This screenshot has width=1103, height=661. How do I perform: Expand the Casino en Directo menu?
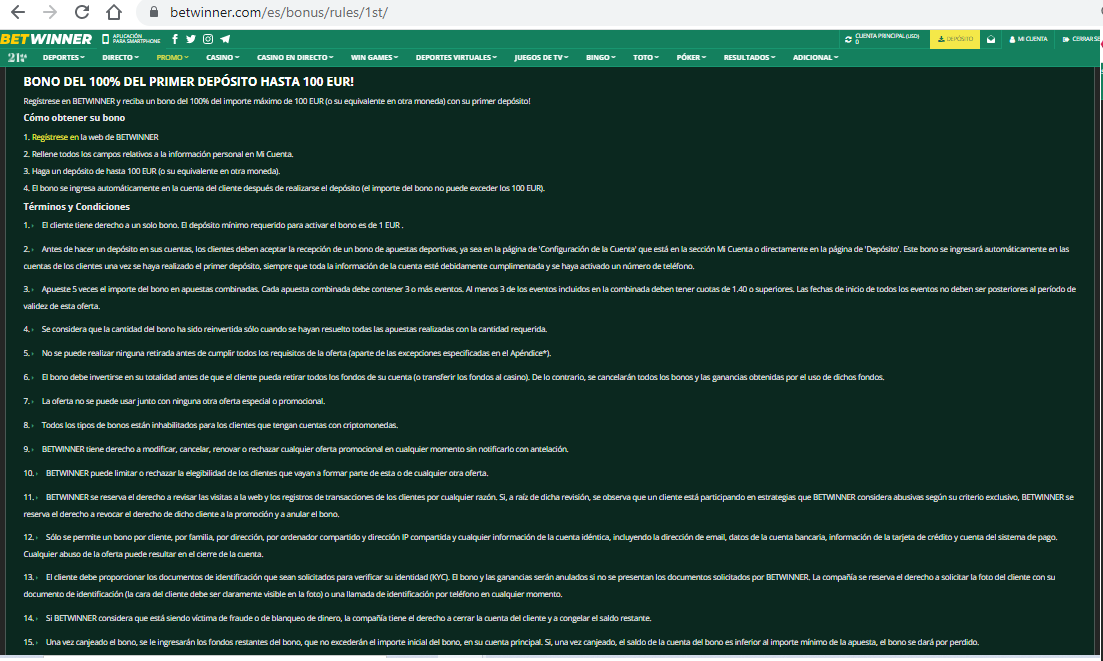point(295,57)
